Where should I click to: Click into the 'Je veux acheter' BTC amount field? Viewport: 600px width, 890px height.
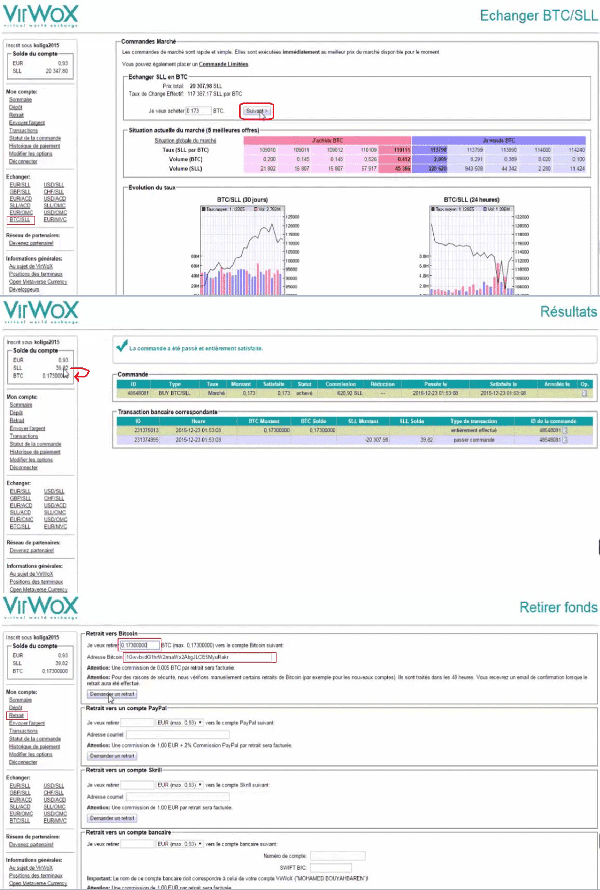[x=199, y=111]
